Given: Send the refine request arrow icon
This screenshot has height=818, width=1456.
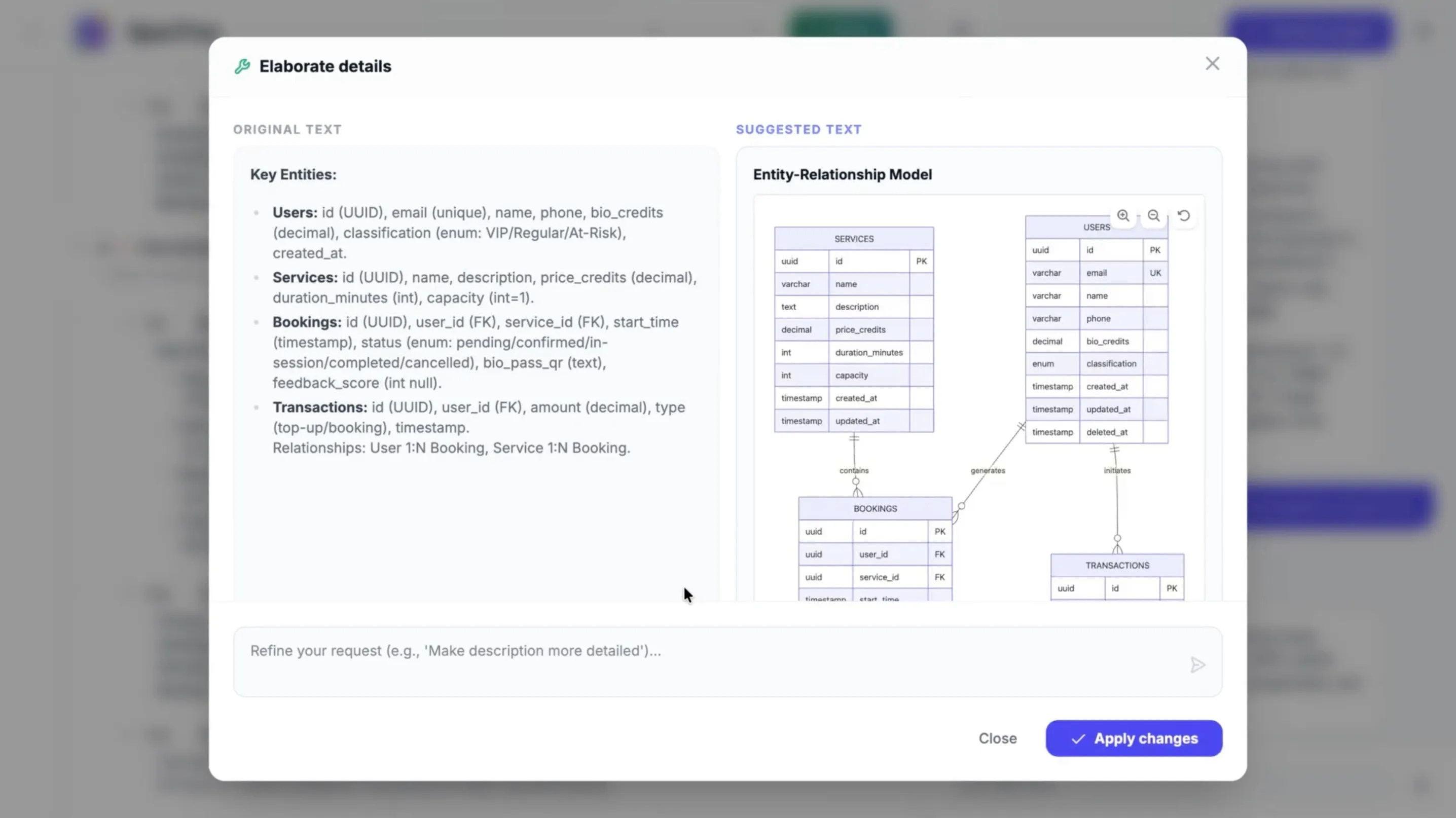Looking at the screenshot, I should tap(1197, 665).
